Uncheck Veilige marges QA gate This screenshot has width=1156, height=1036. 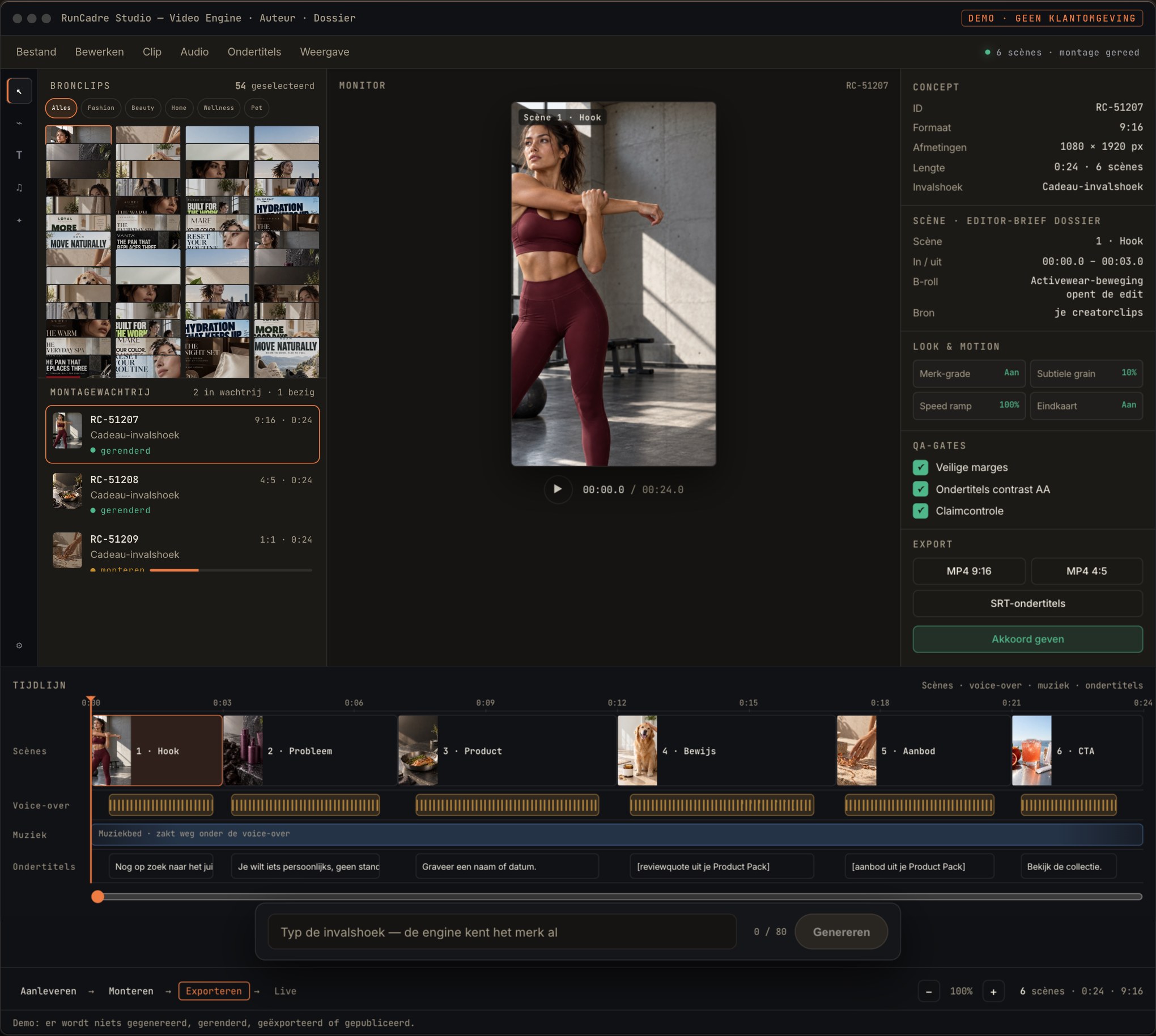pos(920,467)
